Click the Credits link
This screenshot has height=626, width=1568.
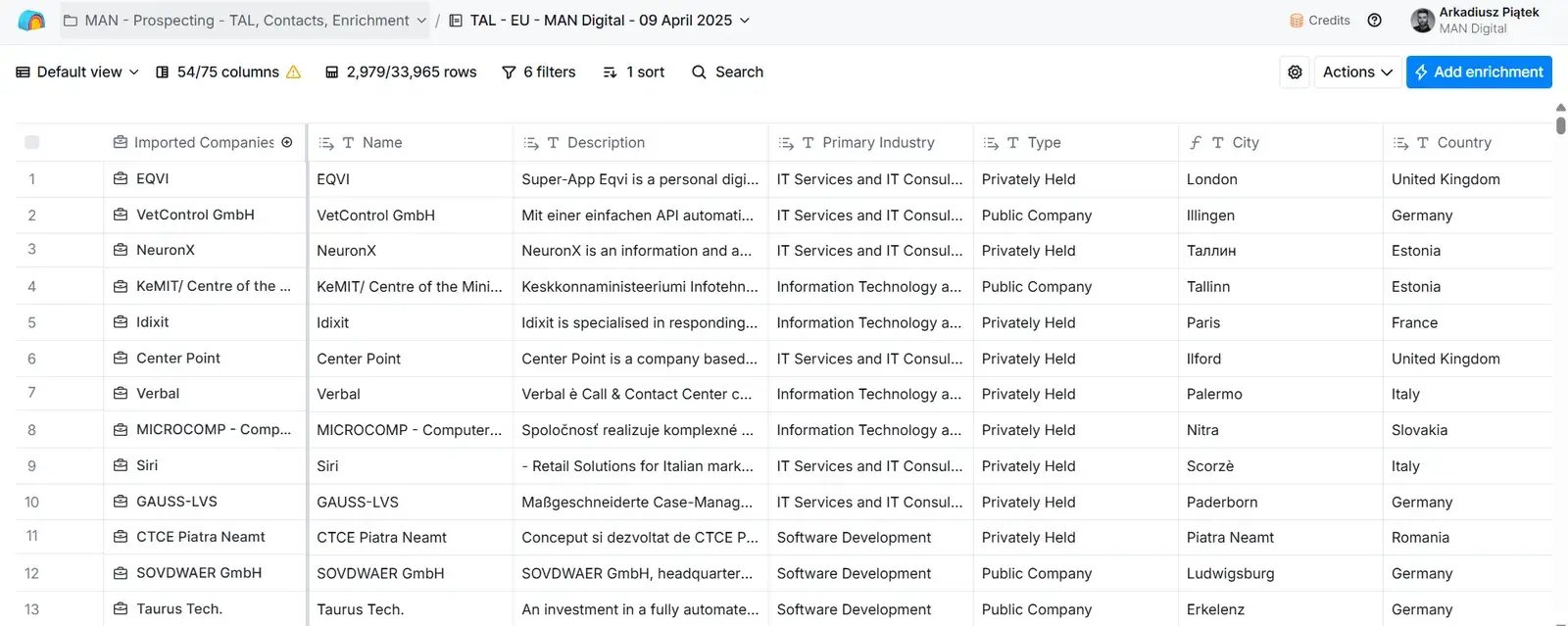tap(1320, 21)
